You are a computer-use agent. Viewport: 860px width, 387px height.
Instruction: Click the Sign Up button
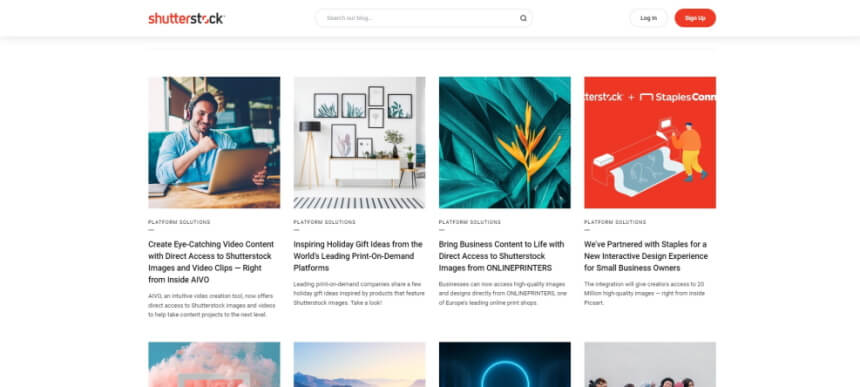point(695,18)
